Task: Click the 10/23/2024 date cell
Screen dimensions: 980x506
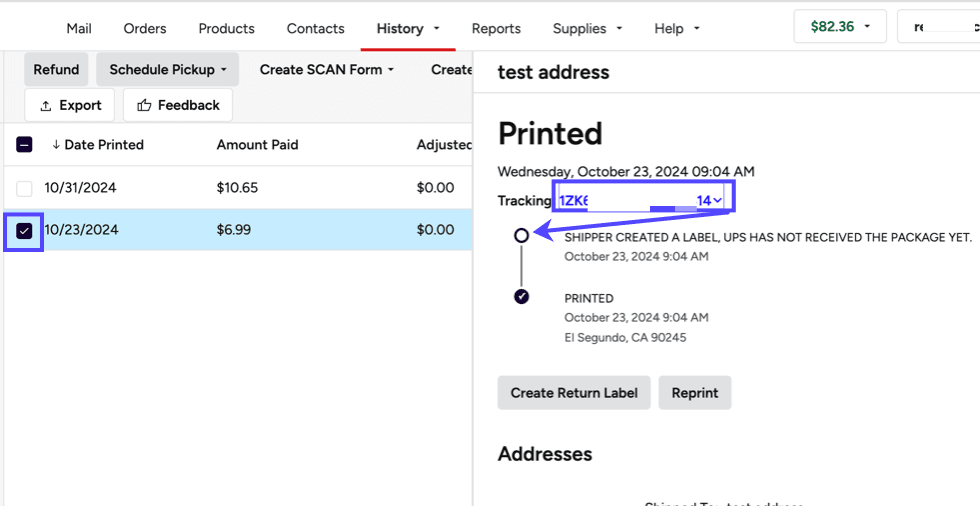Action: [81, 230]
